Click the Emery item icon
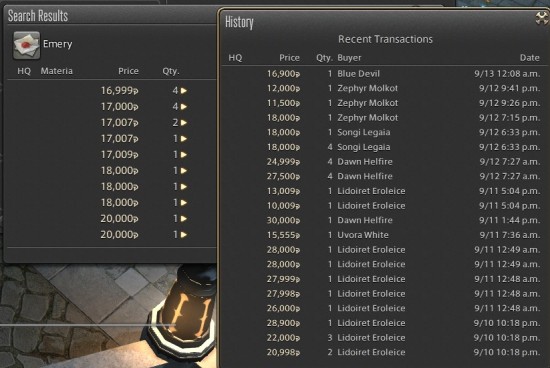Image resolution: width=550 pixels, height=368 pixels. tap(27, 45)
